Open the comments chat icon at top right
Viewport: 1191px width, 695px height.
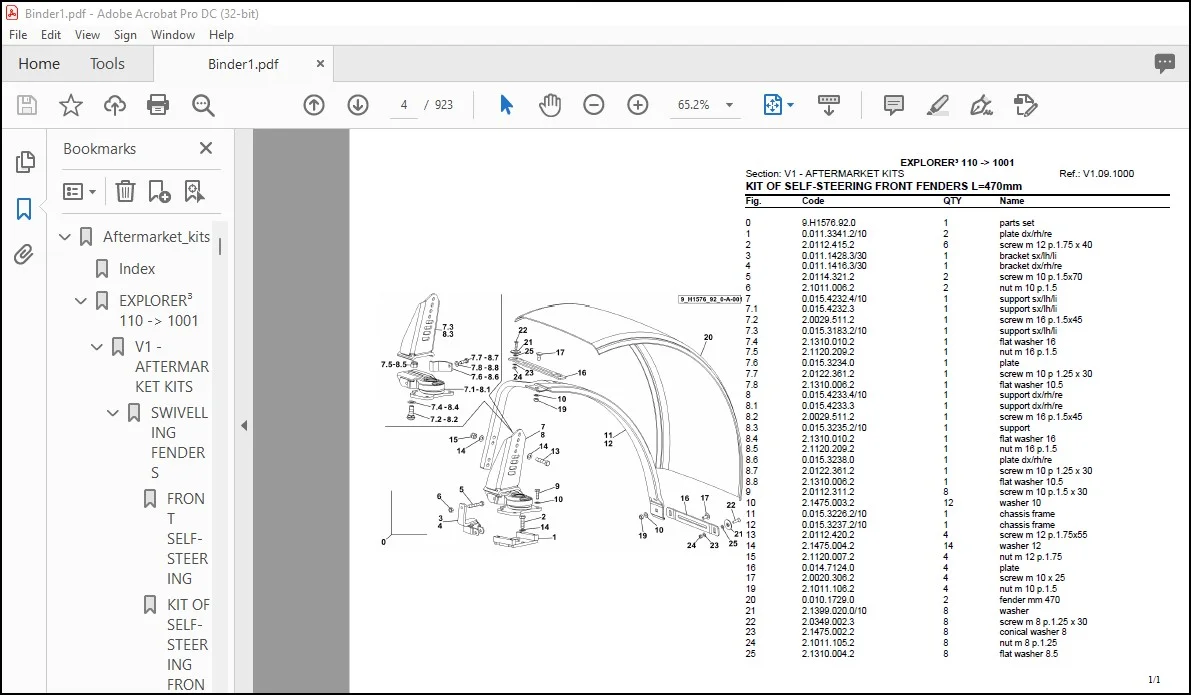1164,64
